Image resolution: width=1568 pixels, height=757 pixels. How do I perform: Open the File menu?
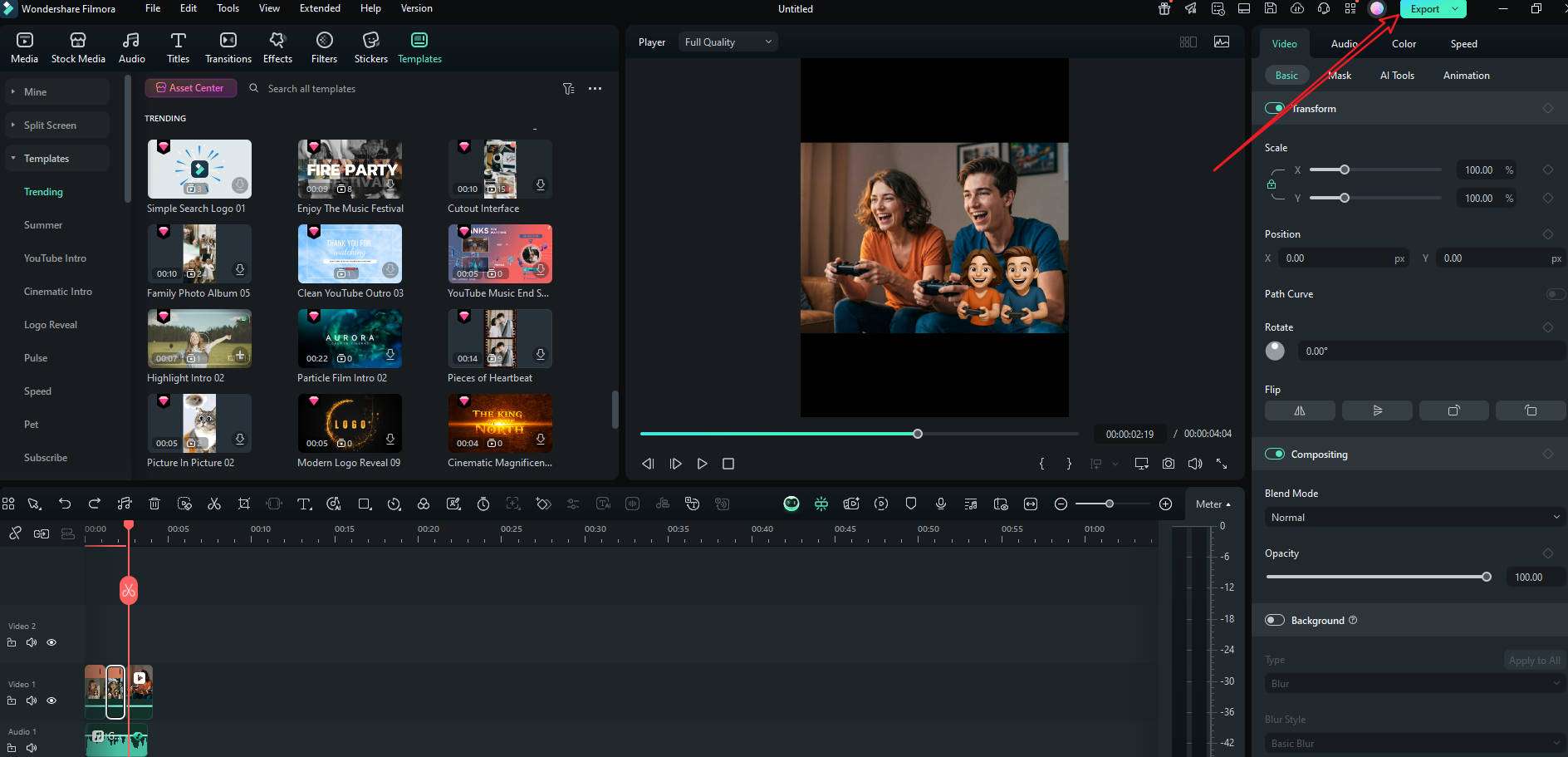pos(153,8)
